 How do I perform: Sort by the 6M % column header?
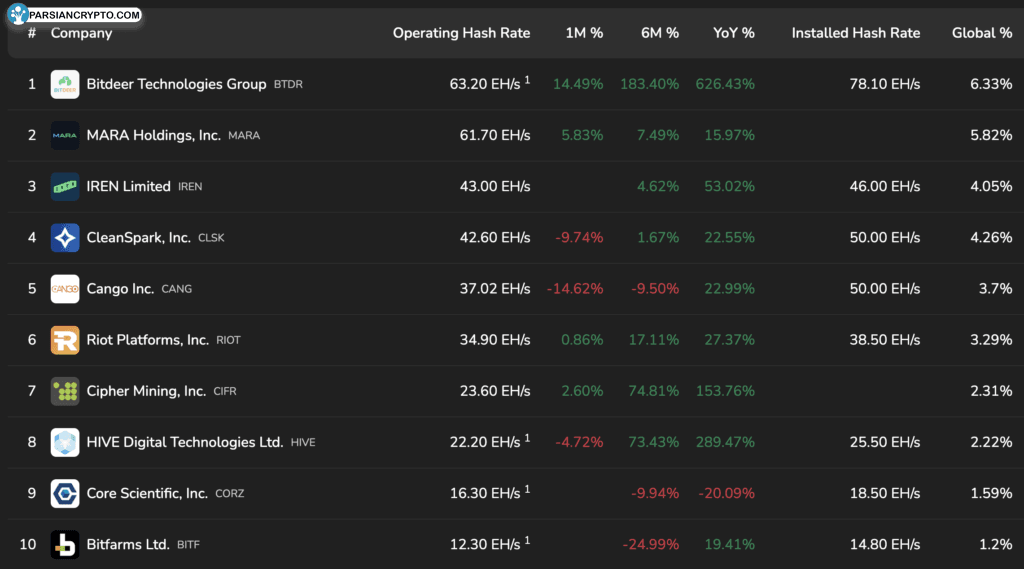click(x=660, y=33)
